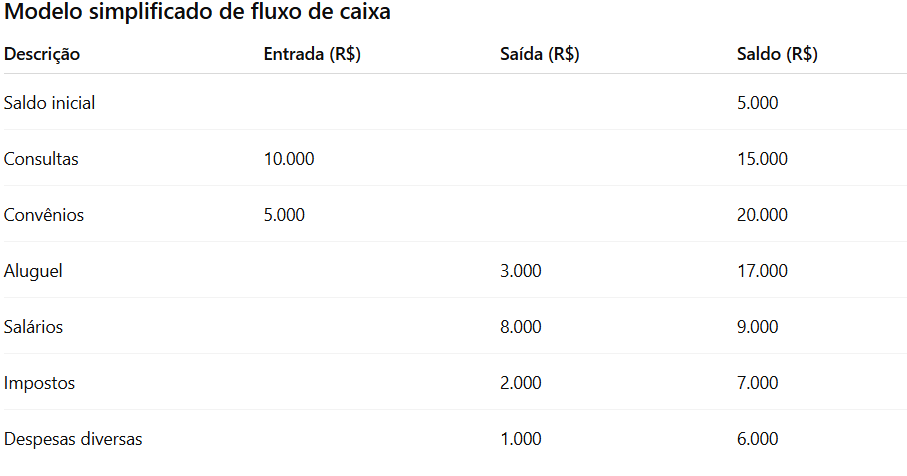Select the 'Aluguel' row label

coord(34,271)
